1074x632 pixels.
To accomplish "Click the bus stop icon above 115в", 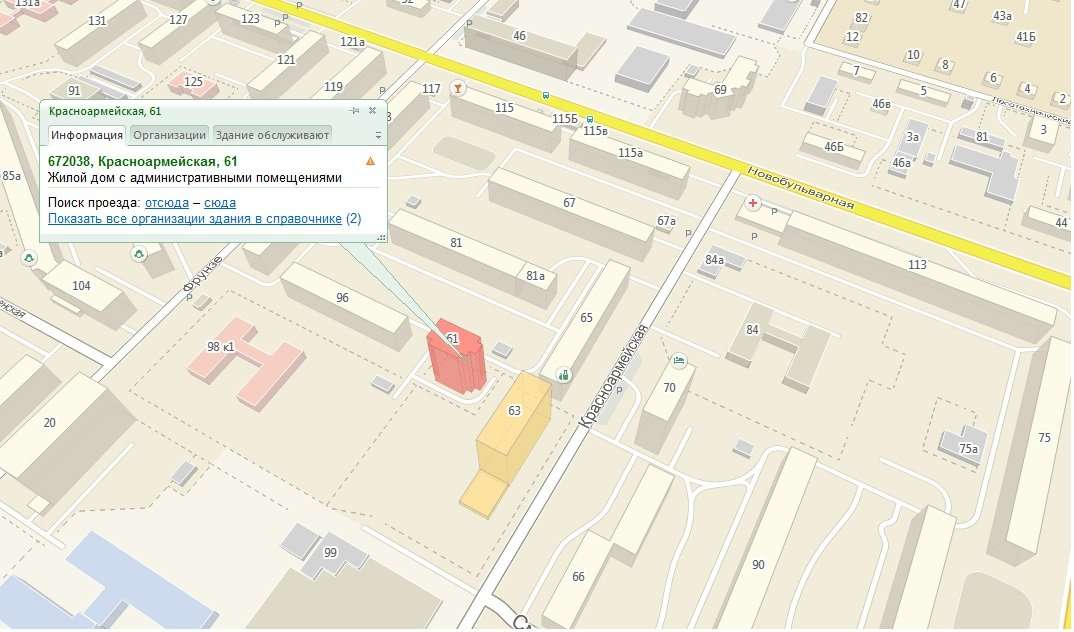I will pos(590,119).
